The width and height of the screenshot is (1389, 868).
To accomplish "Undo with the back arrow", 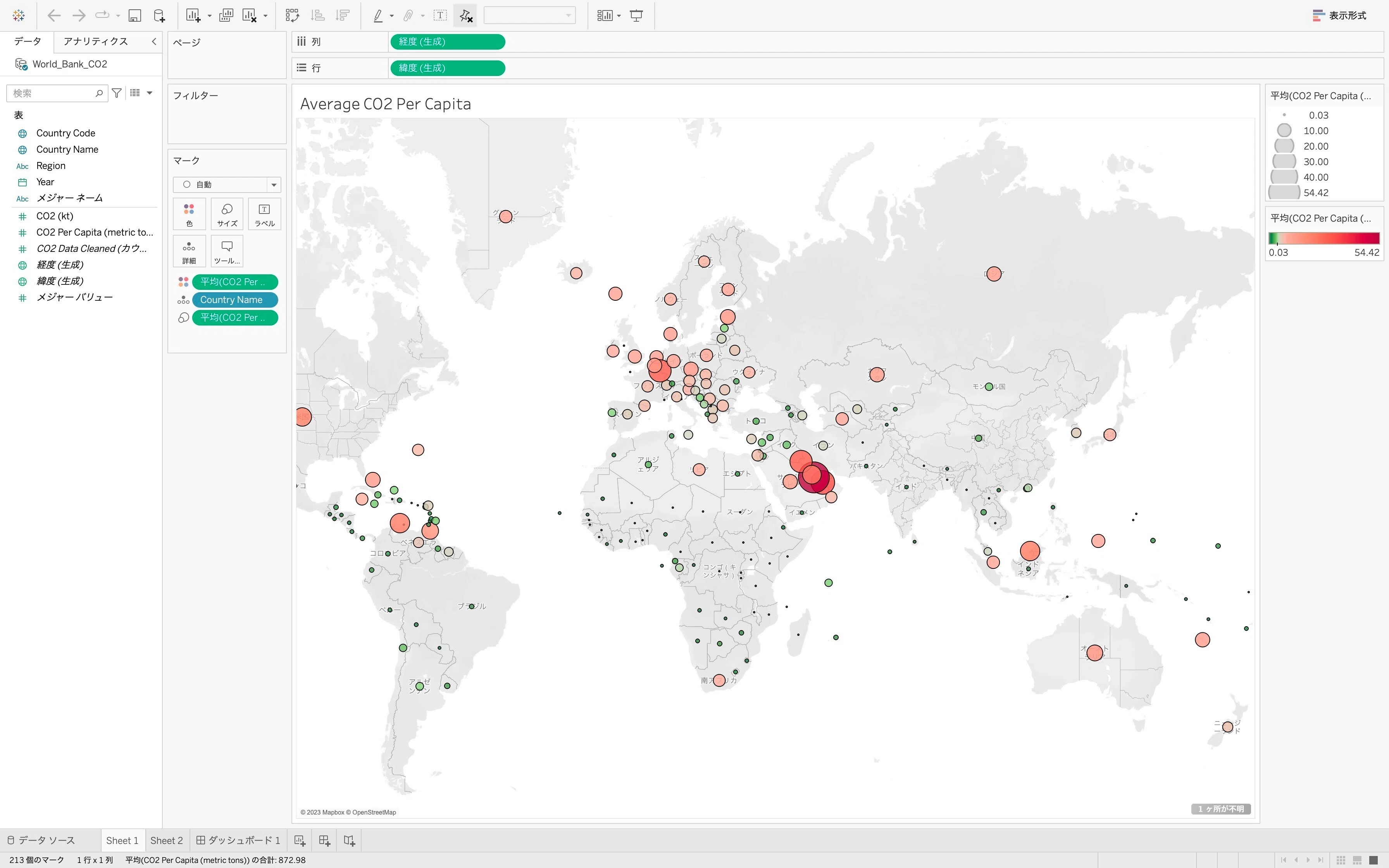I will click(54, 15).
